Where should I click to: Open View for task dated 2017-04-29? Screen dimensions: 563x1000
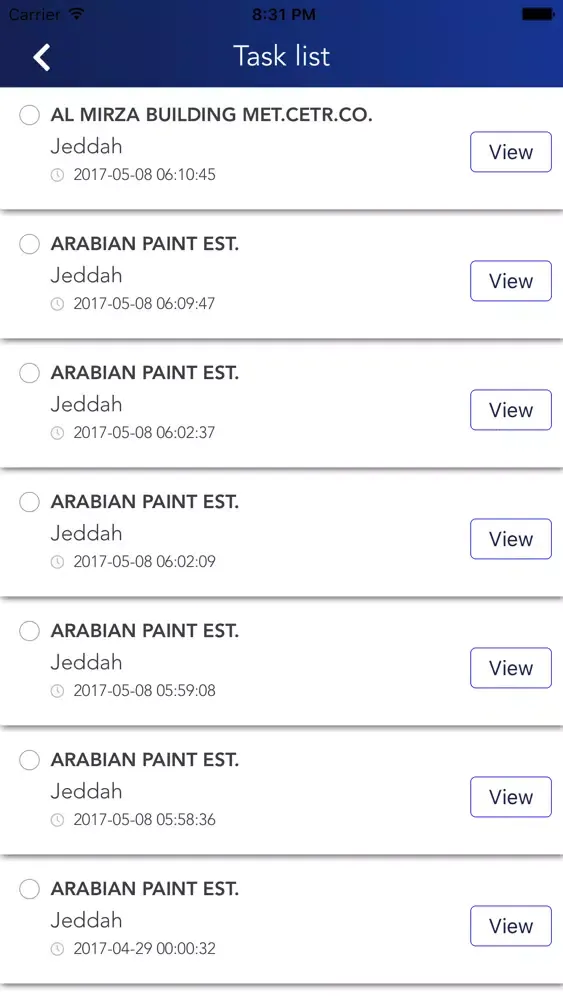coord(511,925)
